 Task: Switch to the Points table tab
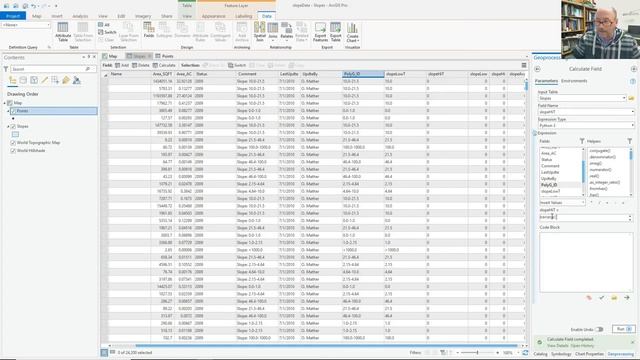[164, 56]
